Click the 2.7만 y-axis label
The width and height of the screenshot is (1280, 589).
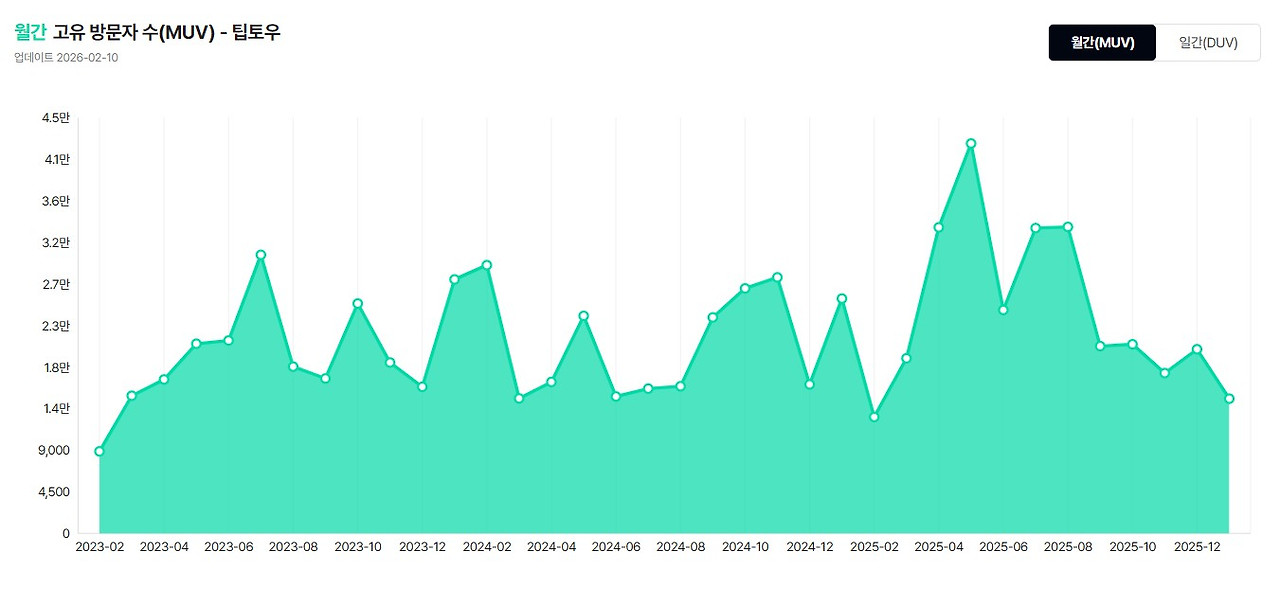[57, 284]
